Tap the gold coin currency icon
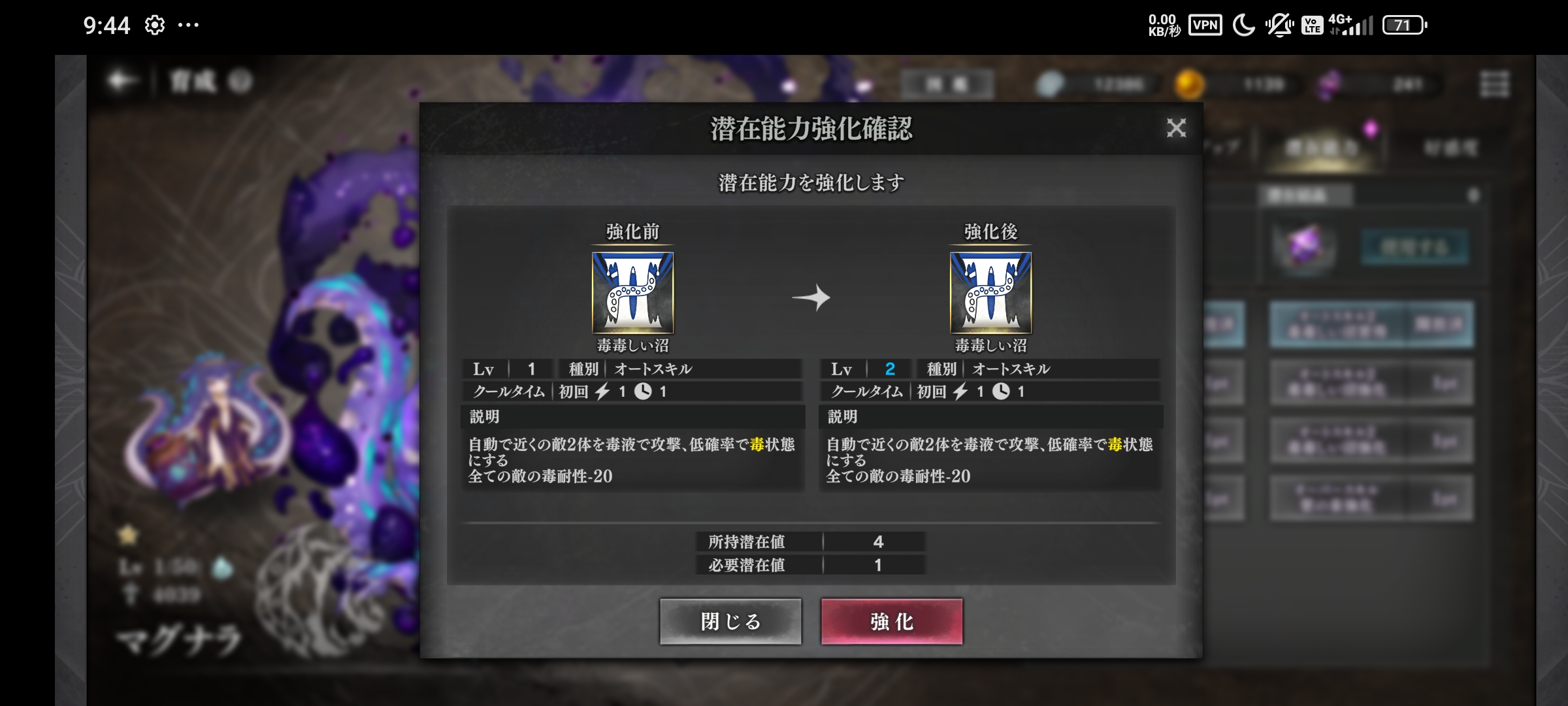Image resolution: width=1568 pixels, height=706 pixels. click(1189, 84)
